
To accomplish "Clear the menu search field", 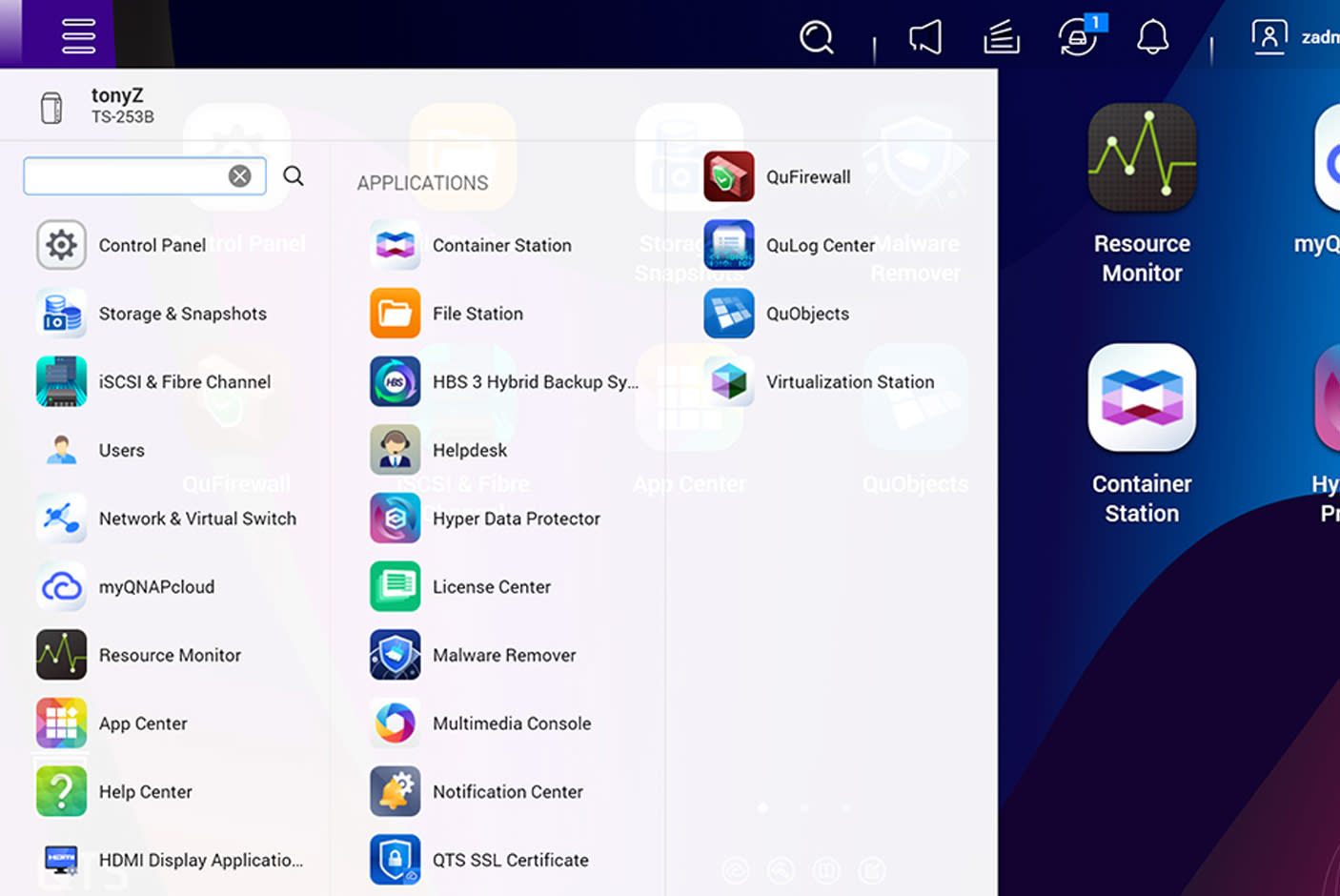I will coord(240,176).
